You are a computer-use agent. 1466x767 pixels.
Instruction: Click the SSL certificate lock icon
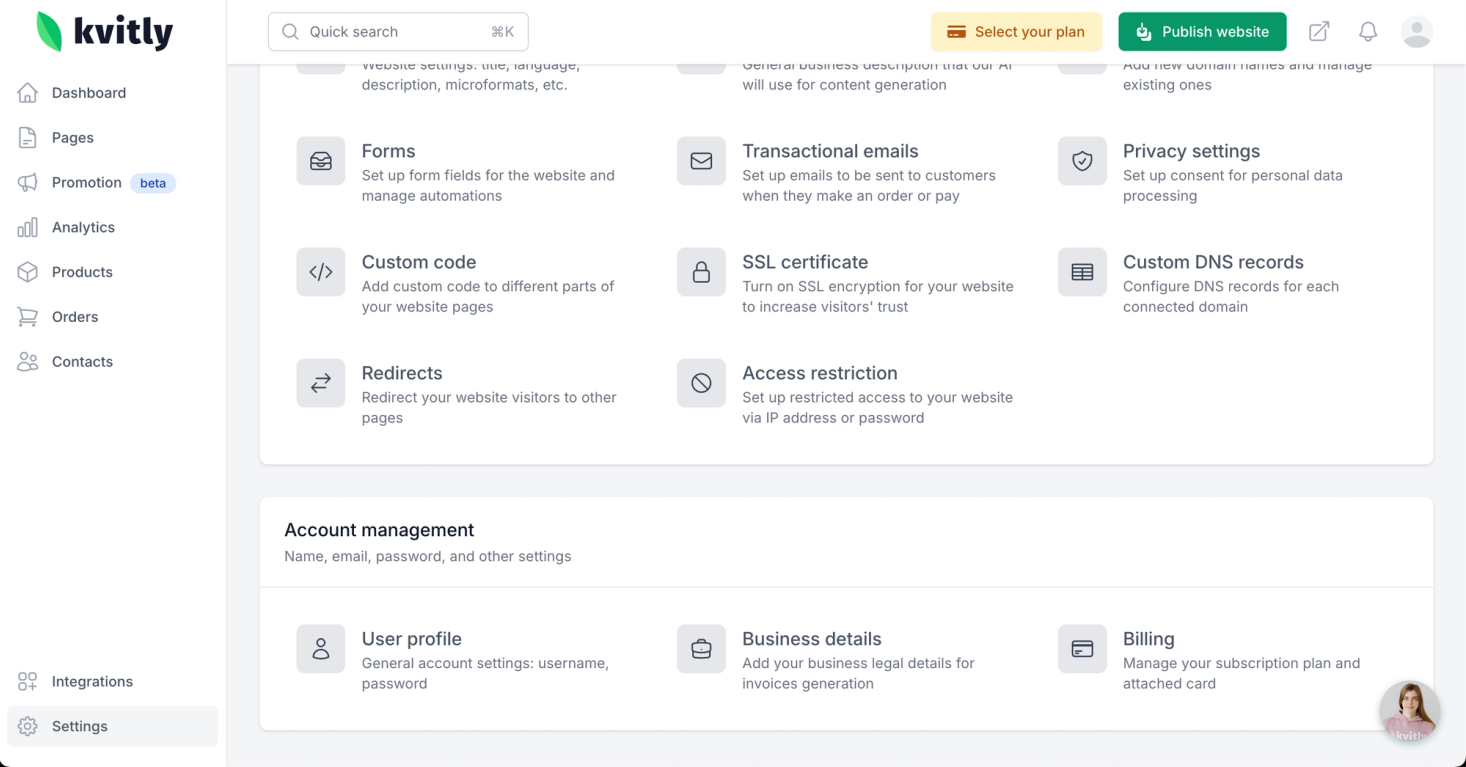701,272
